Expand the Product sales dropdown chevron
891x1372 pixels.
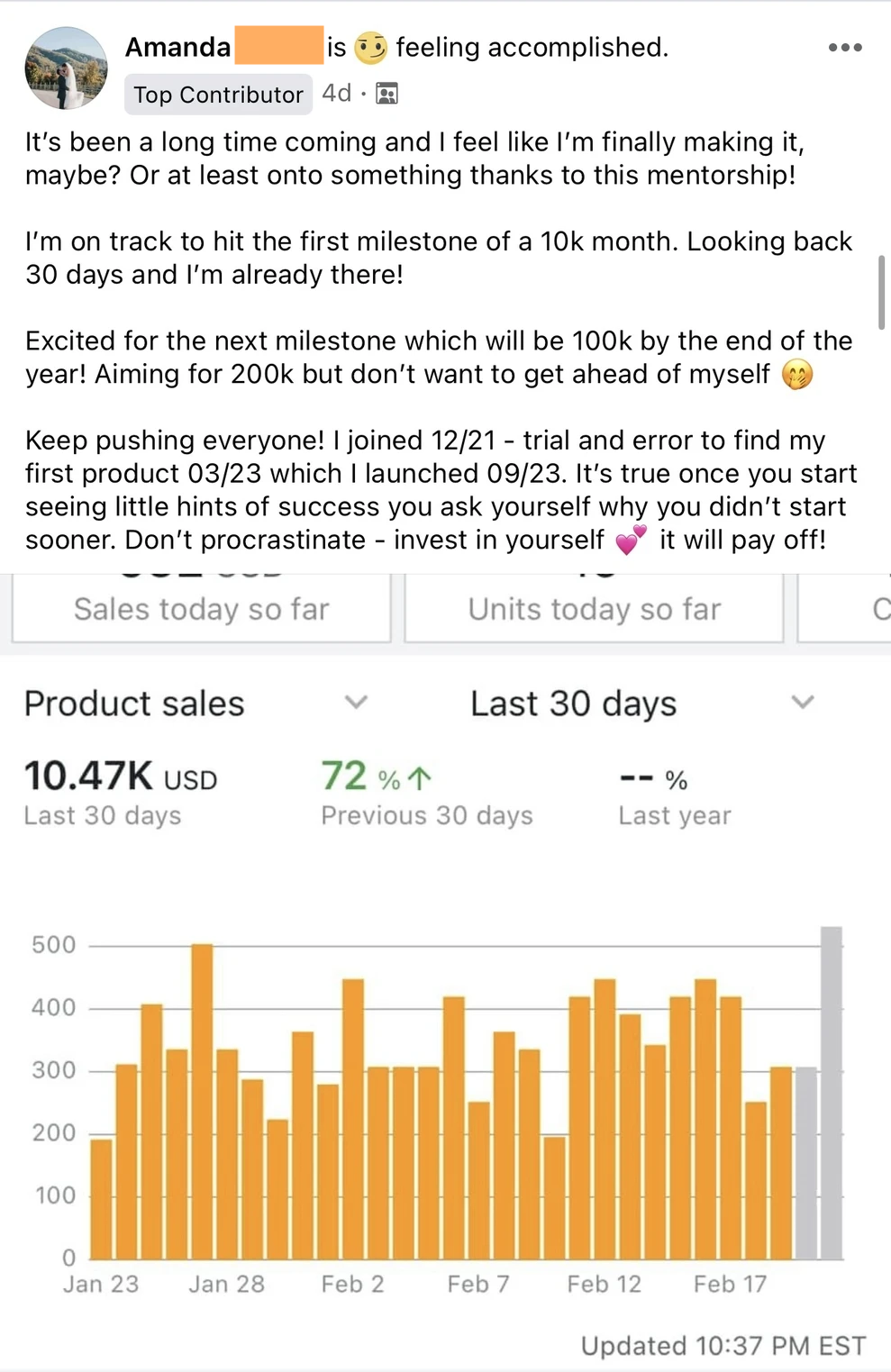[356, 702]
